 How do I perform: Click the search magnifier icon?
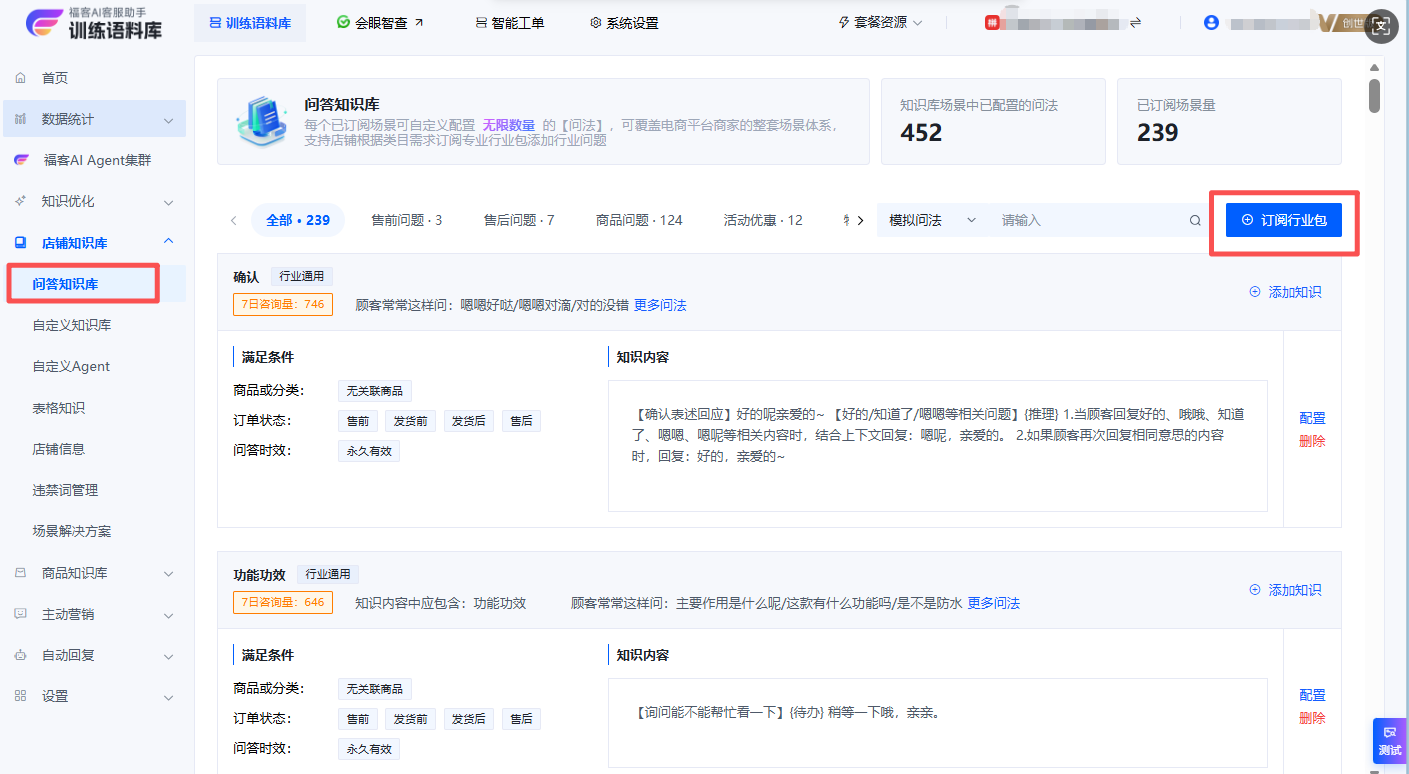click(x=1195, y=220)
